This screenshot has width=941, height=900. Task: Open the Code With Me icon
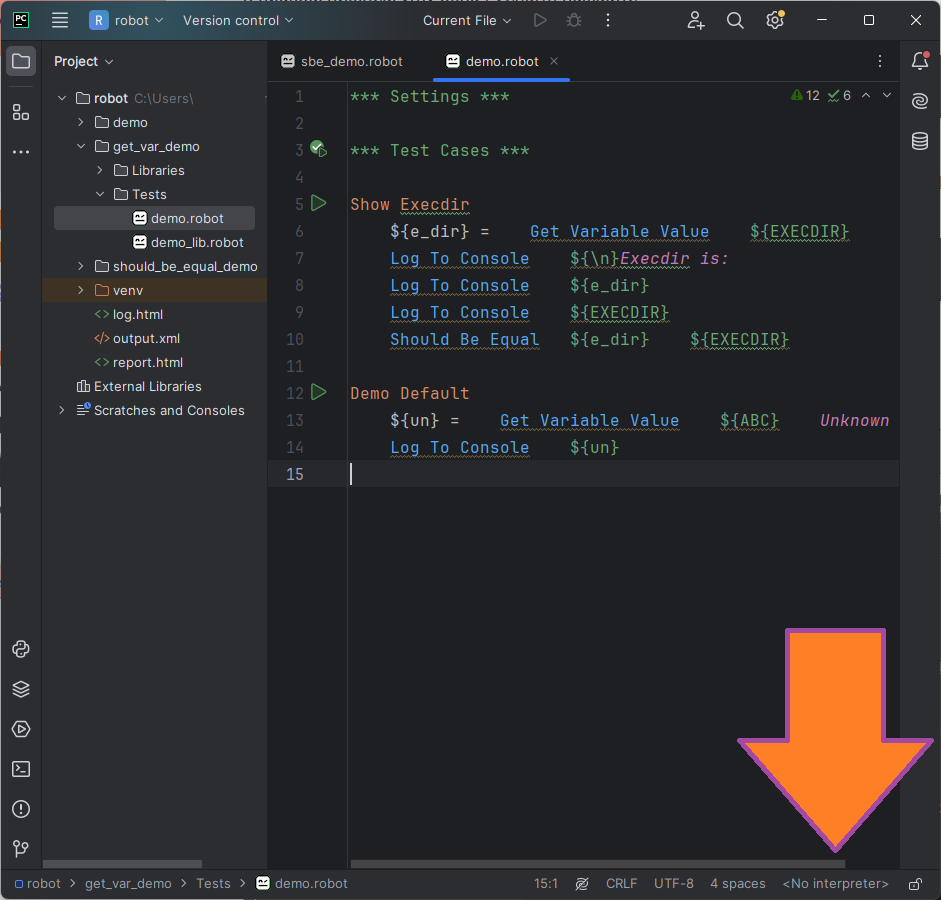tap(696, 20)
